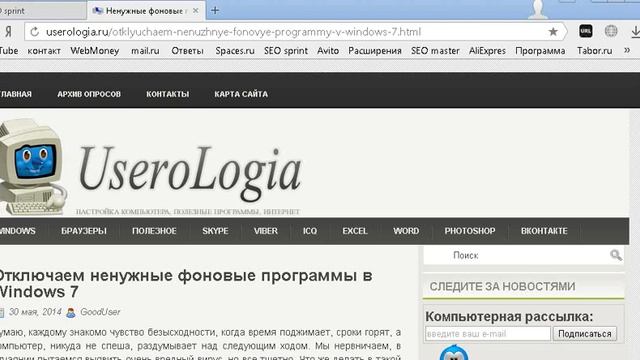Open 'Карта сайта' in top menu

pyautogui.click(x=241, y=94)
